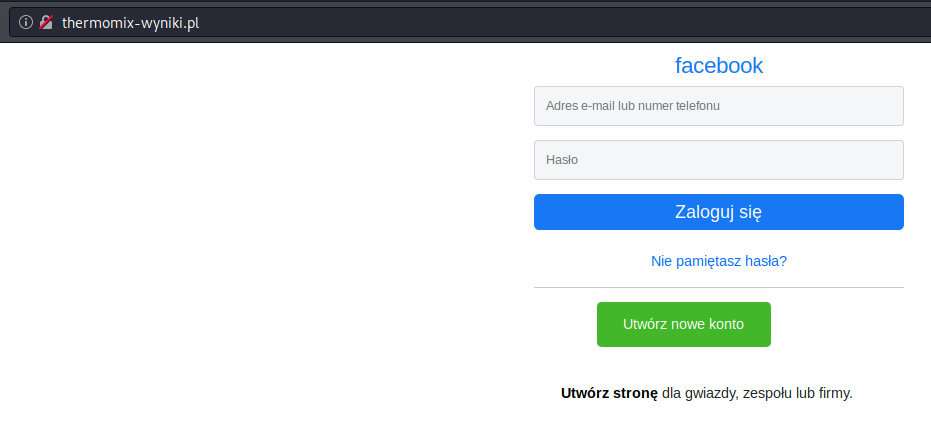Follow the bold 'Utwórz stronę' link
This screenshot has height=429, width=931.
pos(609,393)
